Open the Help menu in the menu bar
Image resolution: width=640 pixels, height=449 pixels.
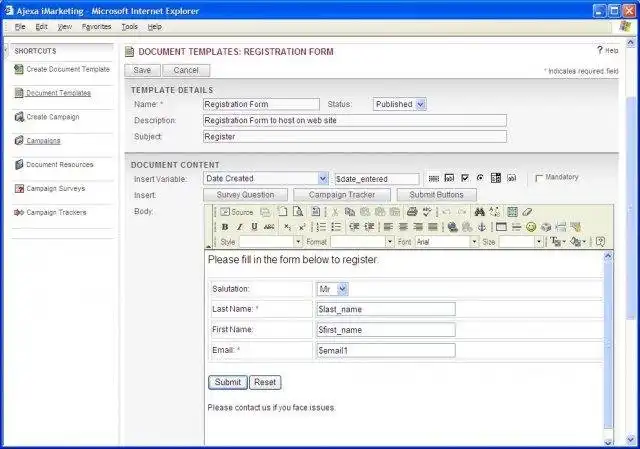pyautogui.click(x=155, y=27)
